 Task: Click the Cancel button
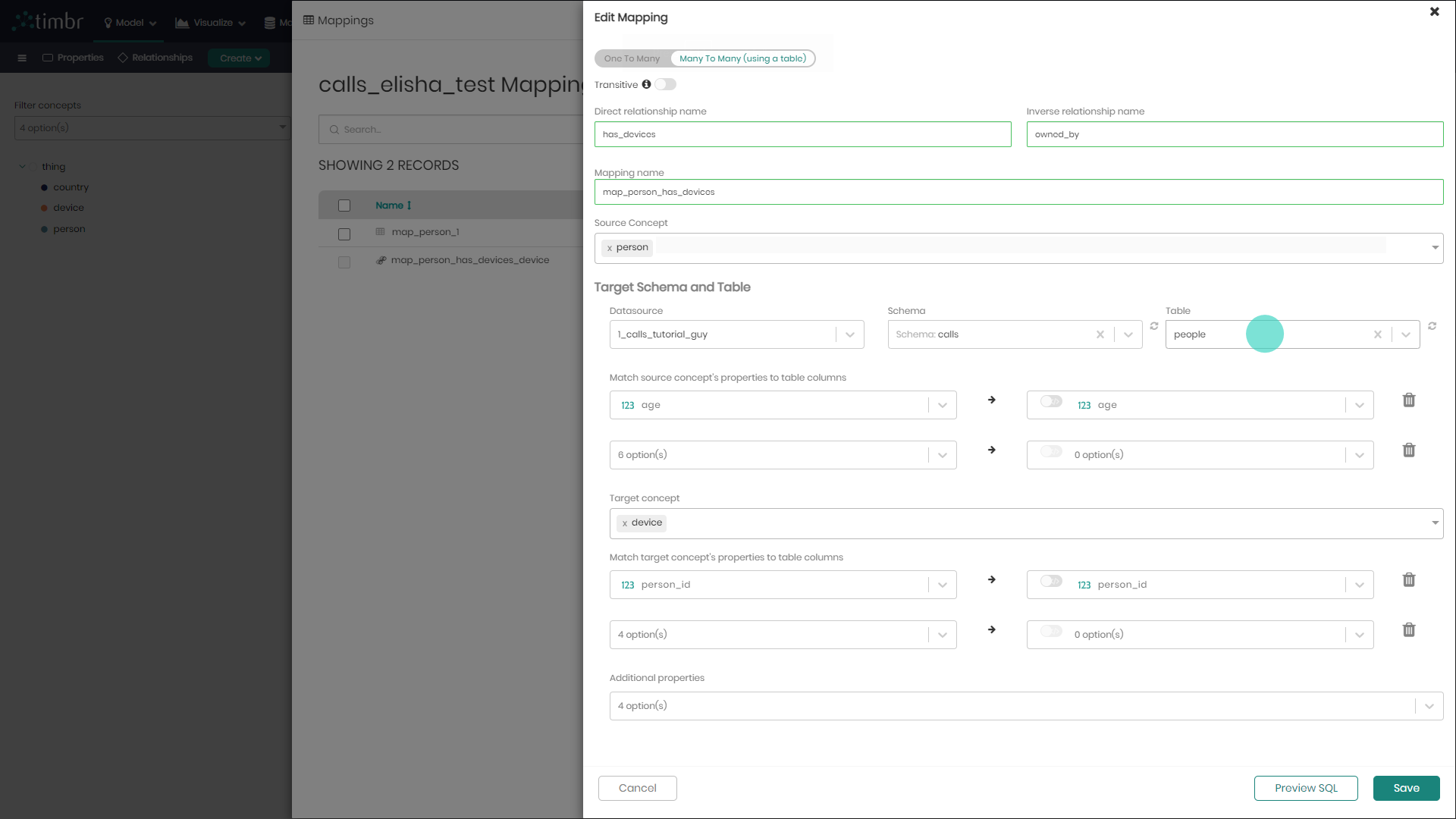click(637, 788)
